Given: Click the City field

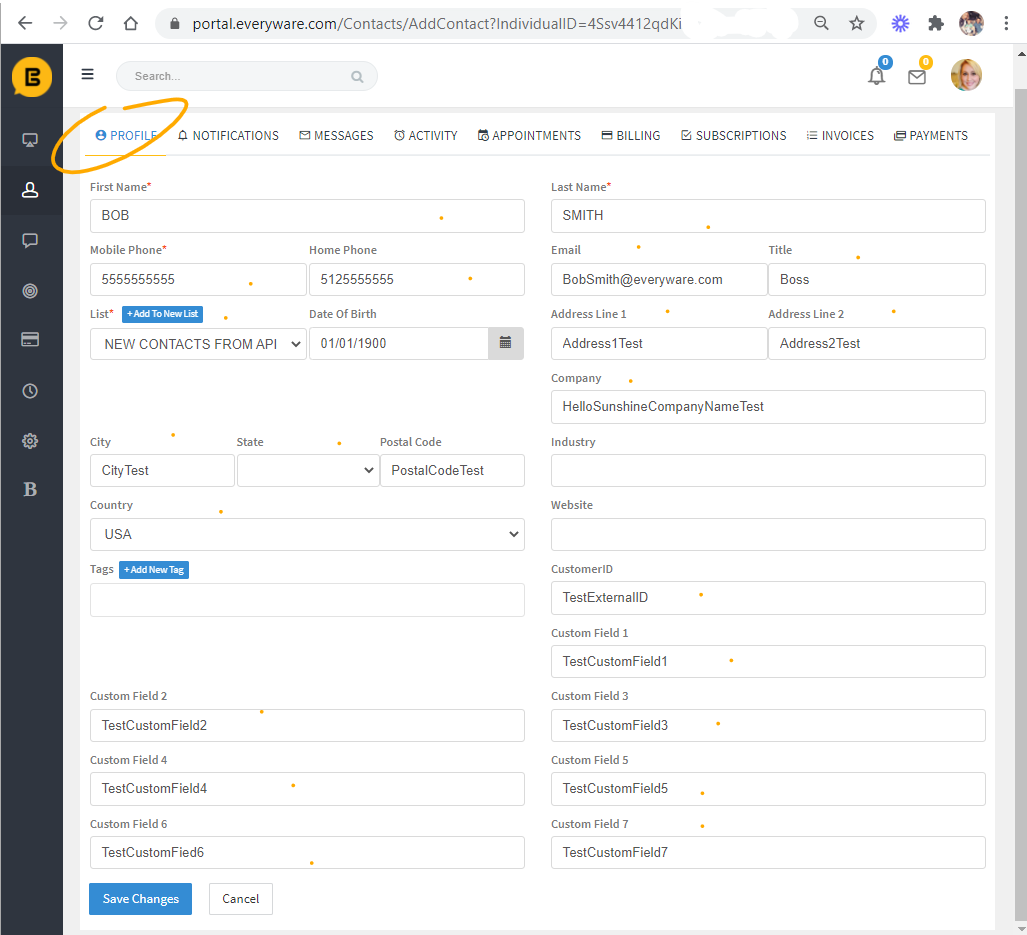Looking at the screenshot, I should click(162, 470).
